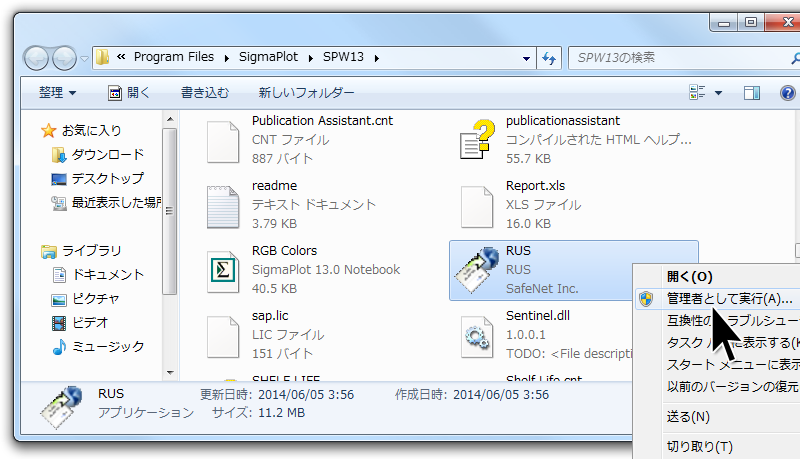Select ライブラリ in the navigation pane

91,251
